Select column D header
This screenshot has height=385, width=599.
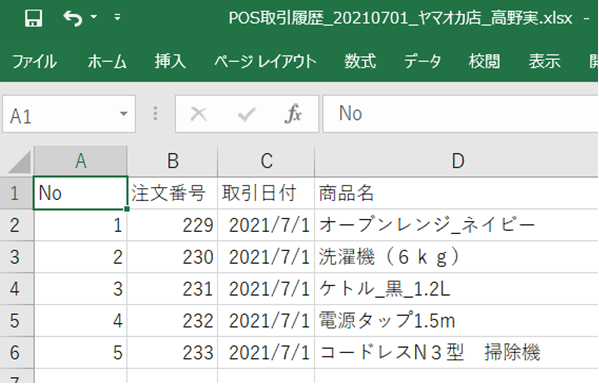coord(457,161)
